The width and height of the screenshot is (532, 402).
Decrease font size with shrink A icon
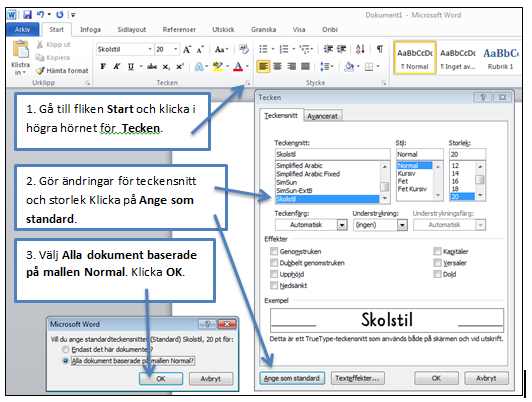click(x=200, y=50)
